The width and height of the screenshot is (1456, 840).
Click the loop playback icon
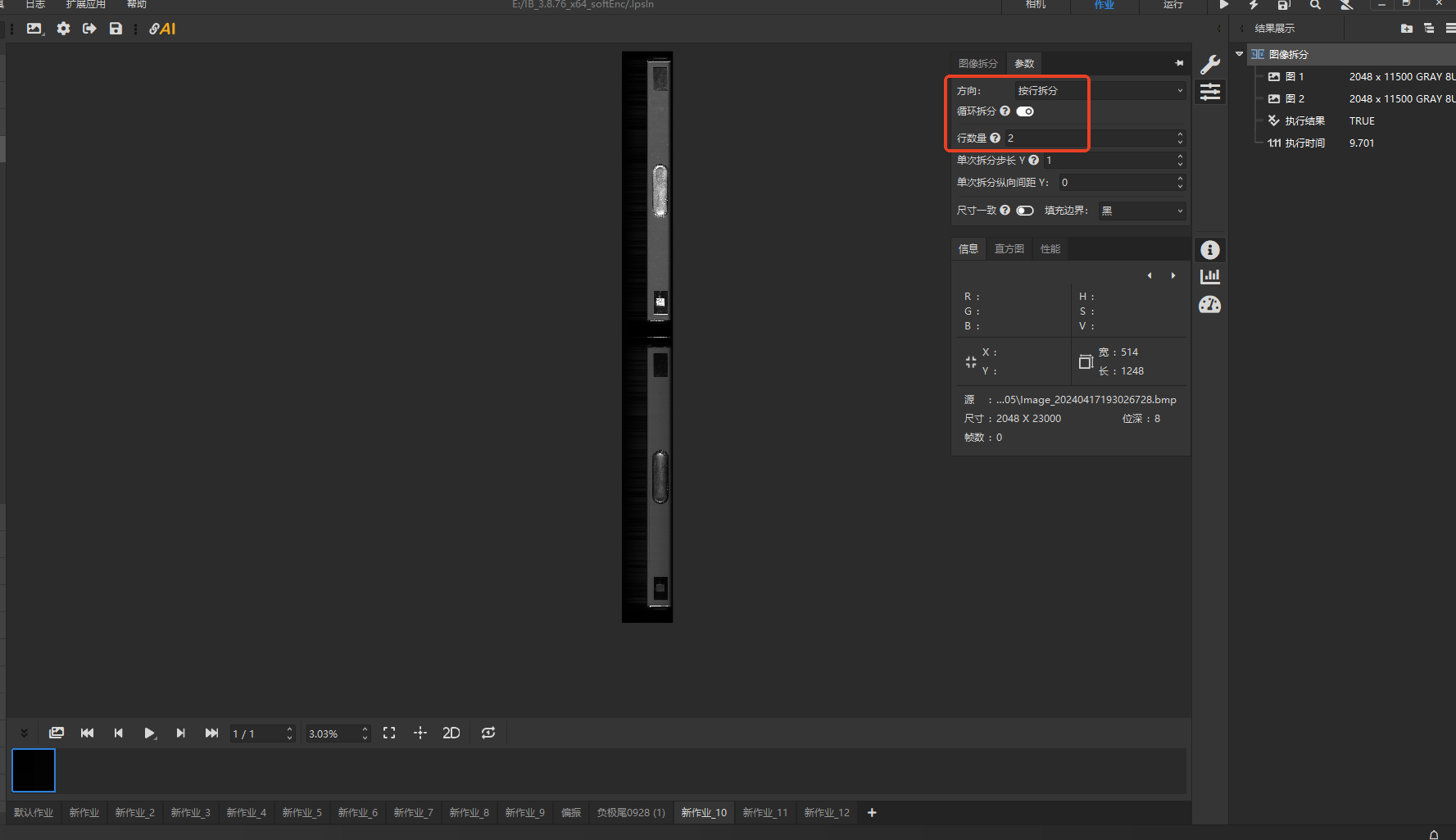click(488, 733)
